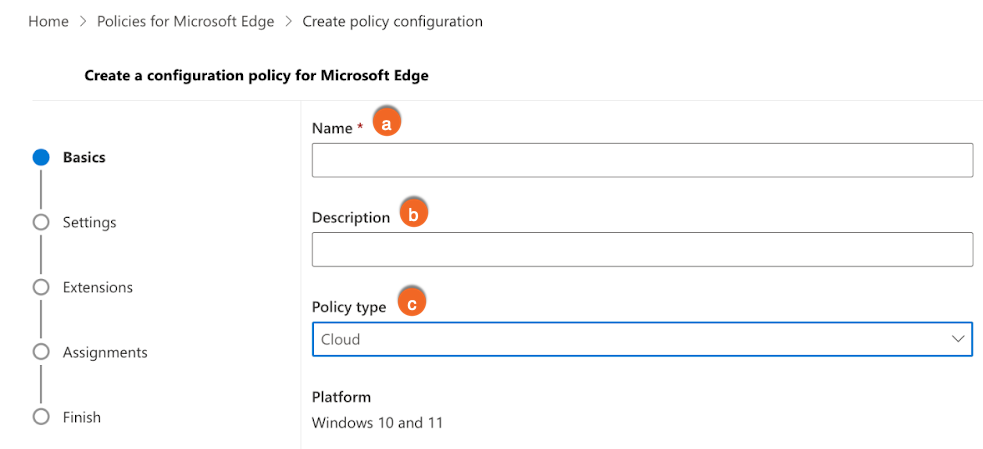Open Policies for Microsoft Edge breadcrumb link
Screen dimensions: 983x449
pyautogui.click(x=185, y=21)
